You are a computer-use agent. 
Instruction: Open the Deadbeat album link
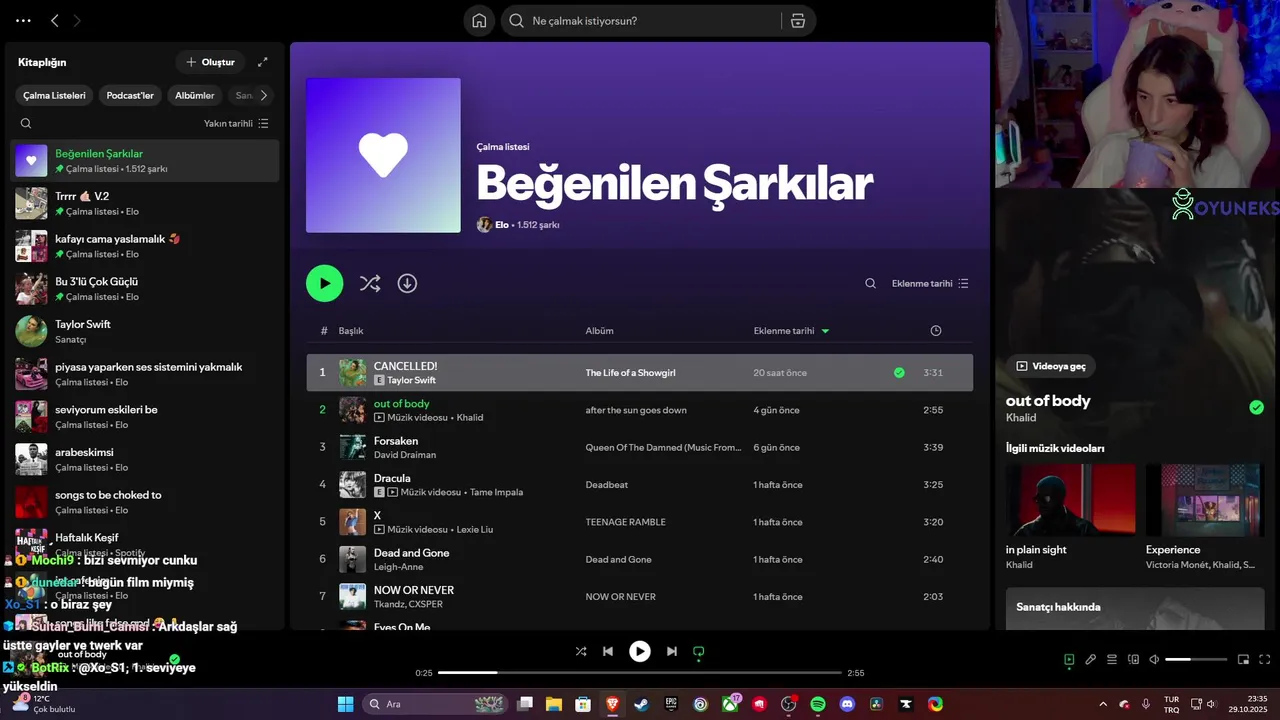point(607,485)
